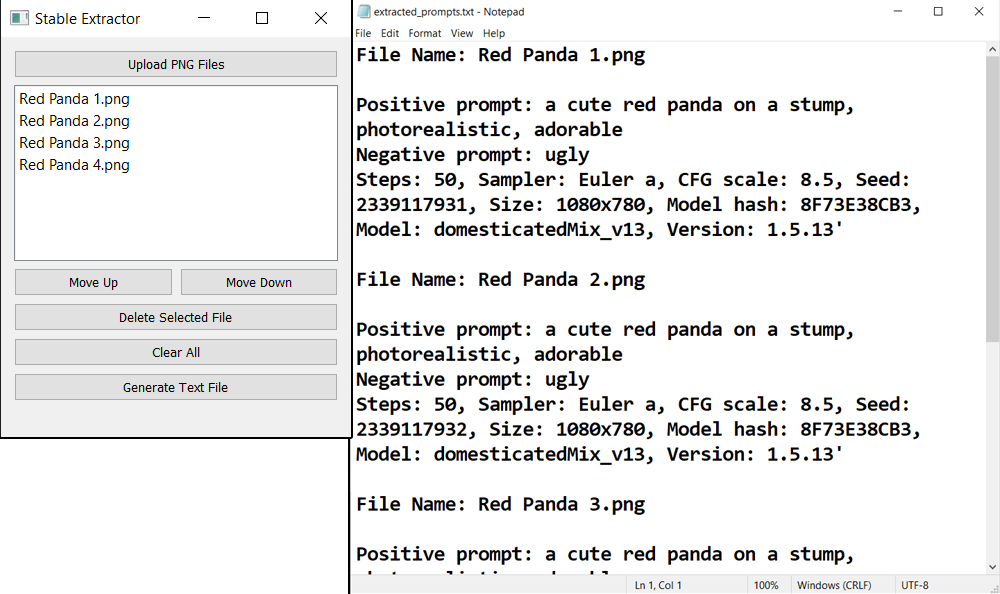Click Upload PNG Files button
The width and height of the screenshot is (1000, 594).
[x=176, y=64]
